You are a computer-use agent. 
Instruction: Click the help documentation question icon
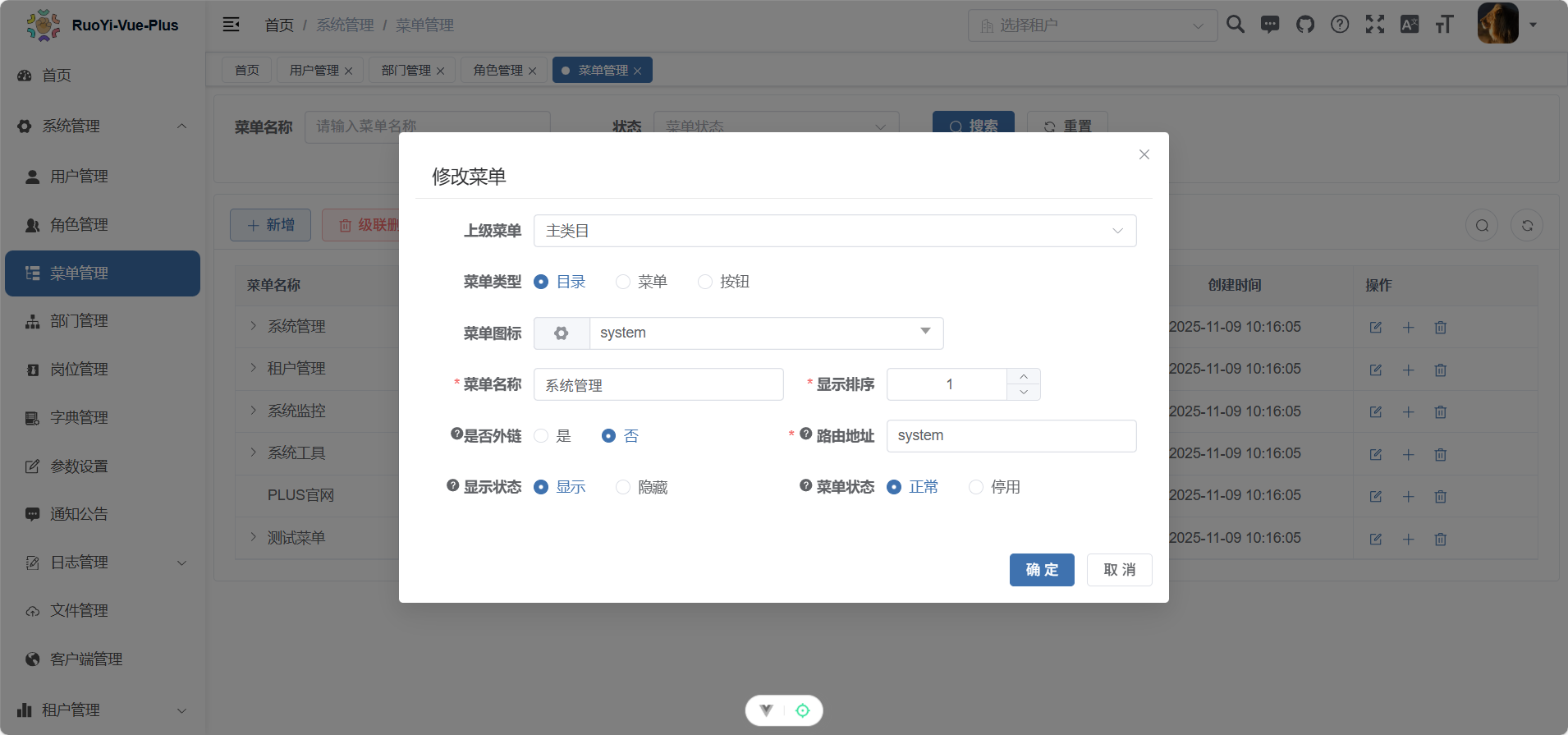(x=1339, y=25)
